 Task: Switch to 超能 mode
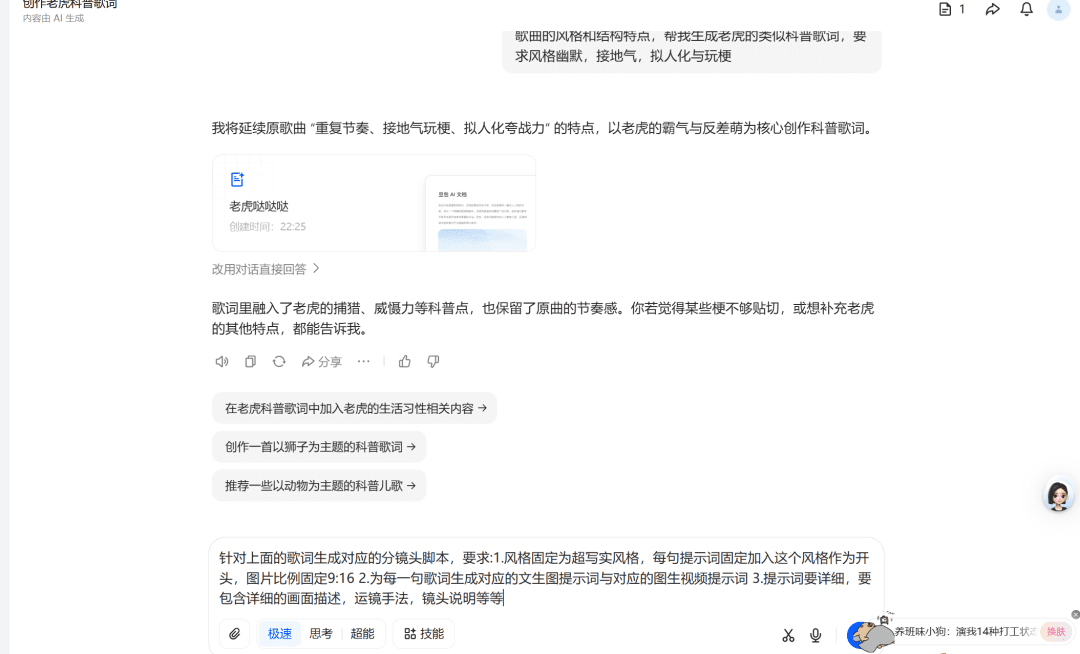[x=362, y=634]
